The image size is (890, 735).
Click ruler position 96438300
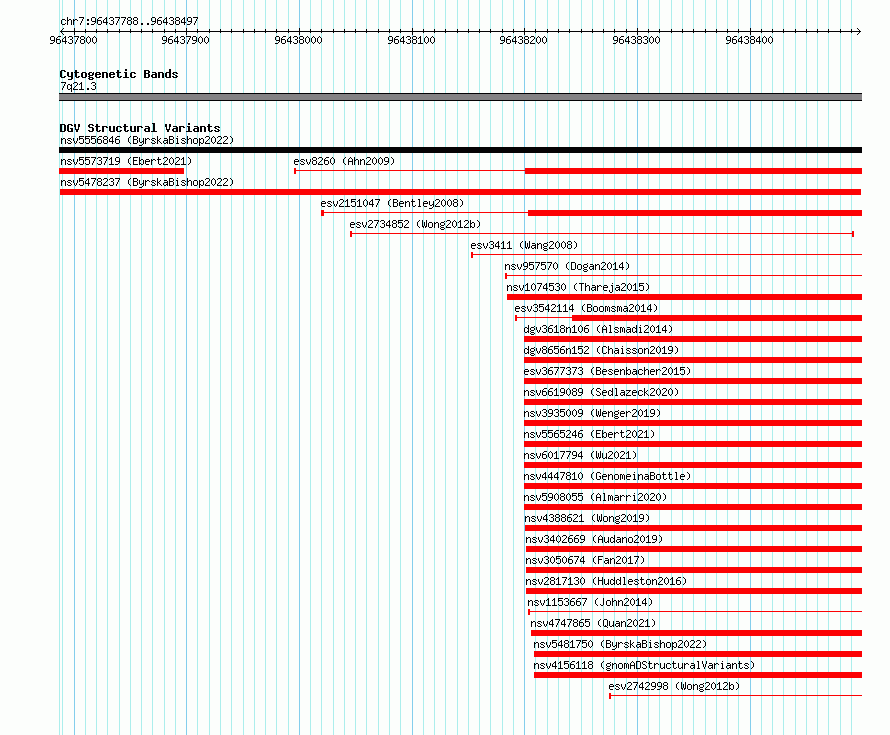point(636,40)
